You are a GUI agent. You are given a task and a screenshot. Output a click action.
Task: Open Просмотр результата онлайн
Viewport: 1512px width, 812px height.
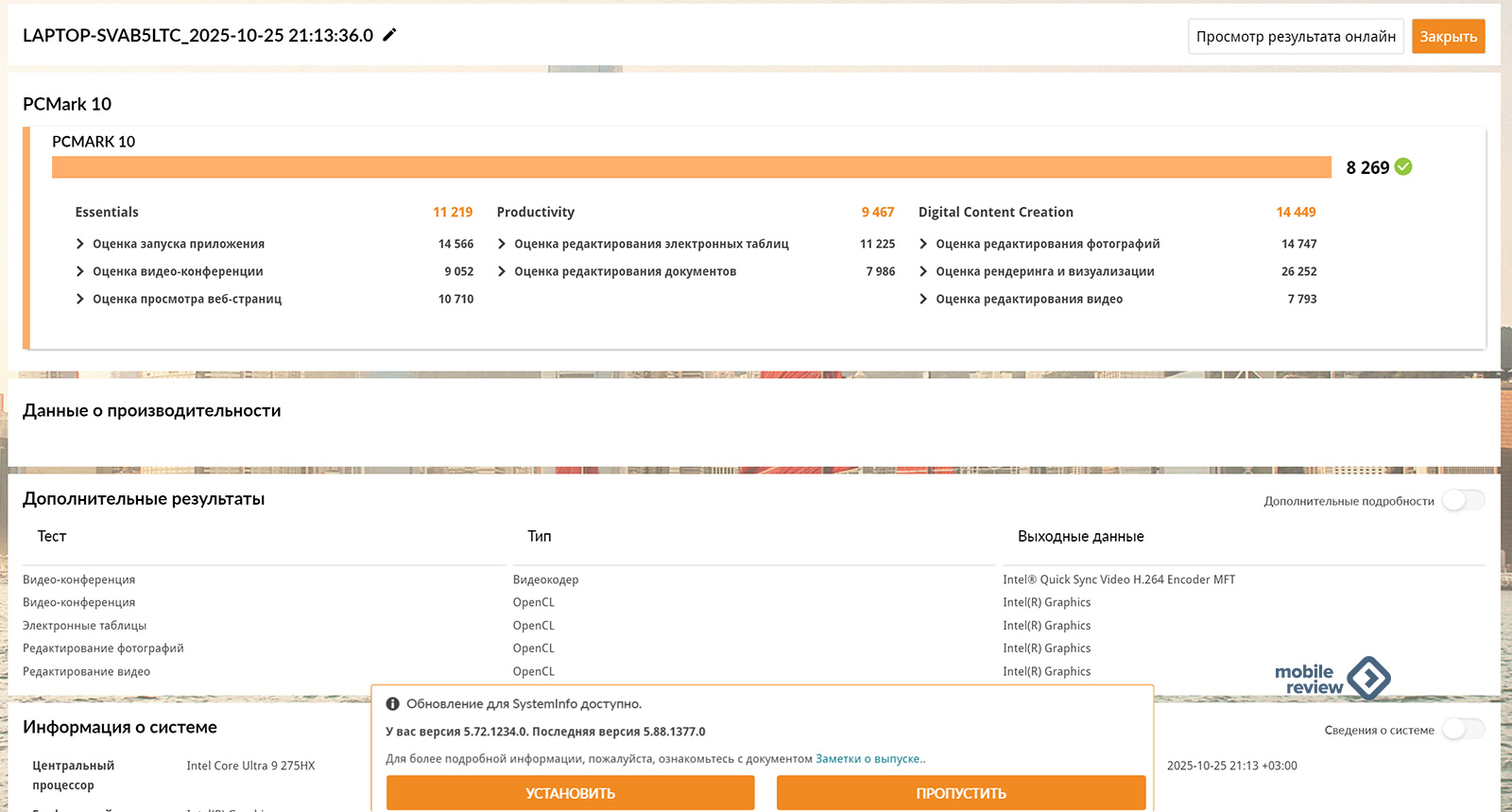click(x=1295, y=37)
